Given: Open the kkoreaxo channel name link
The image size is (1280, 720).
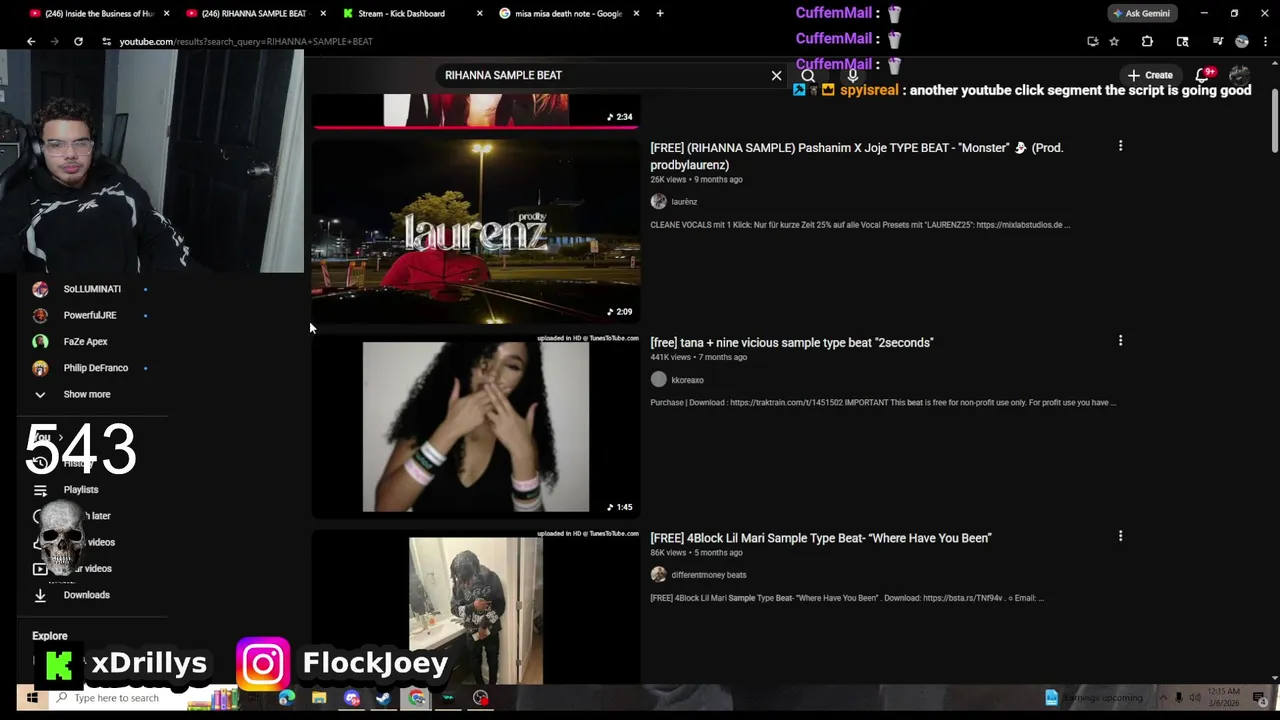Looking at the screenshot, I should pyautogui.click(x=687, y=380).
